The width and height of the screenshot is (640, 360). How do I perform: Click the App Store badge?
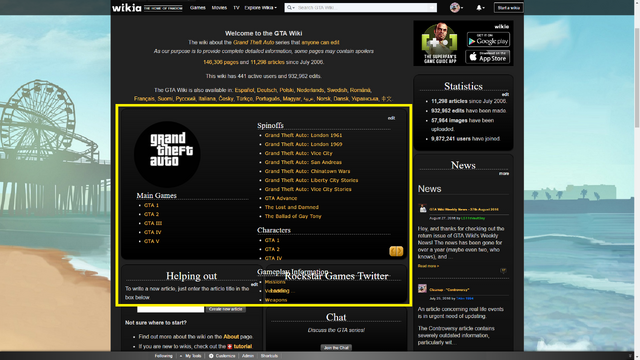(487, 57)
